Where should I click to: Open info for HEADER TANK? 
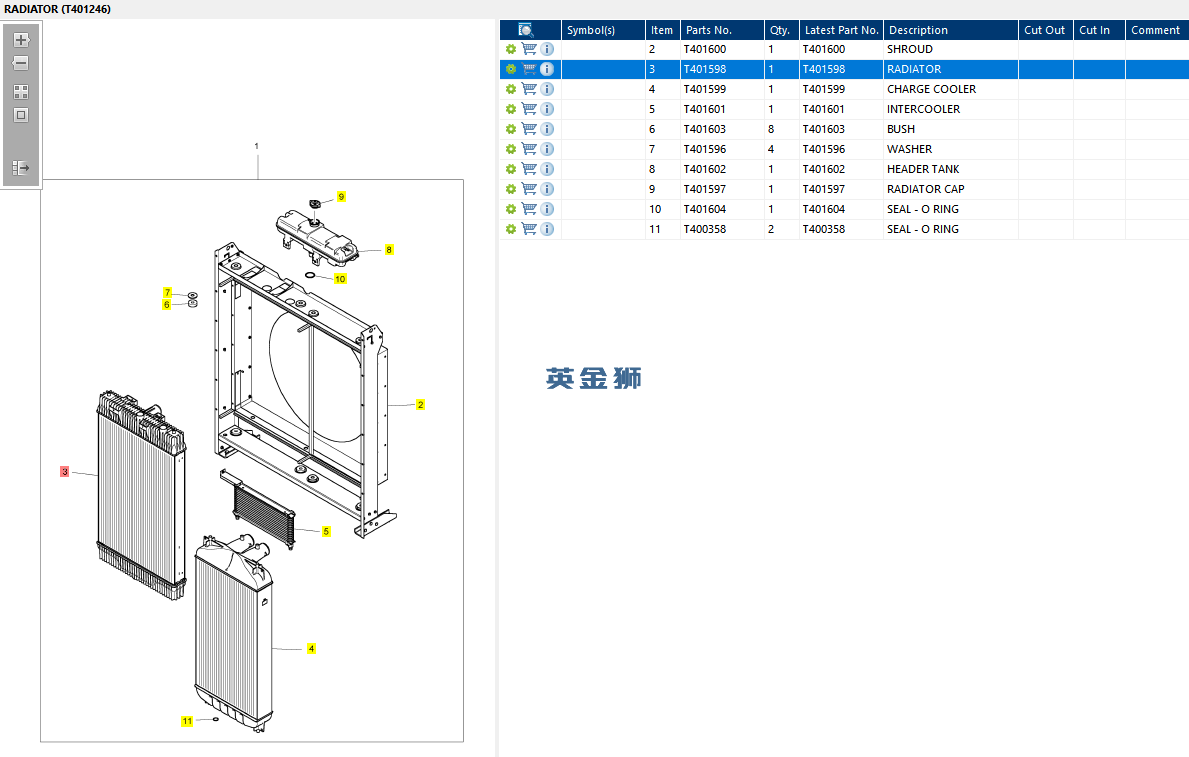(x=547, y=169)
